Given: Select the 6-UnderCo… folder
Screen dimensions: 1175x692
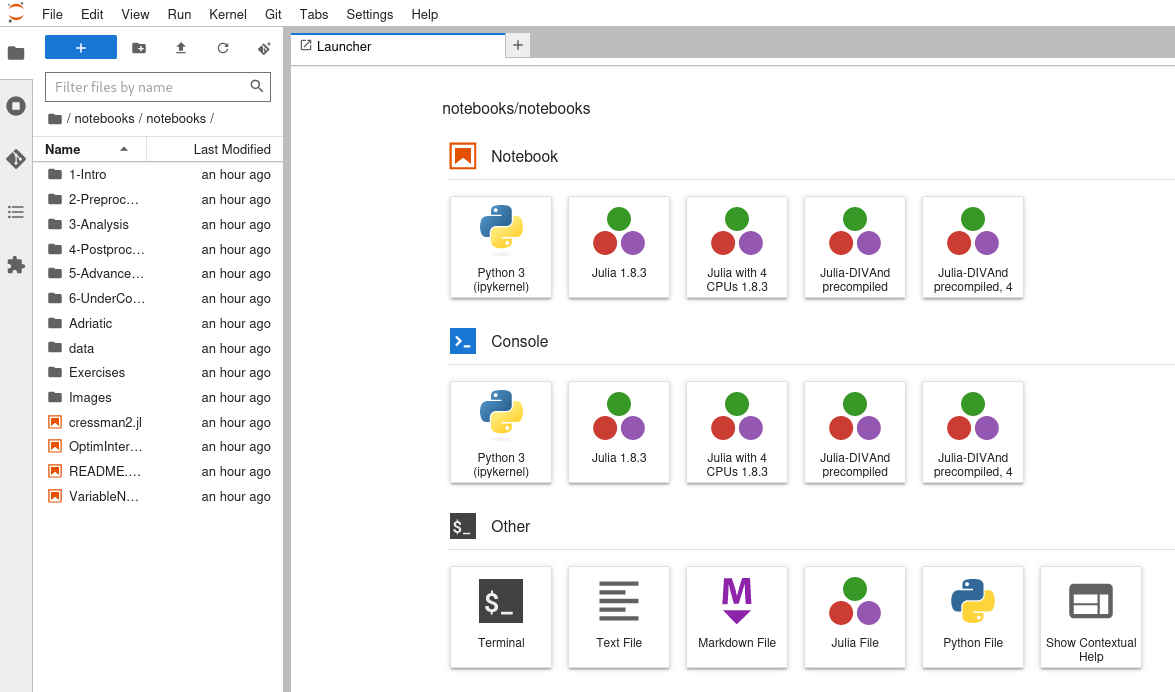Looking at the screenshot, I should pos(158,298).
